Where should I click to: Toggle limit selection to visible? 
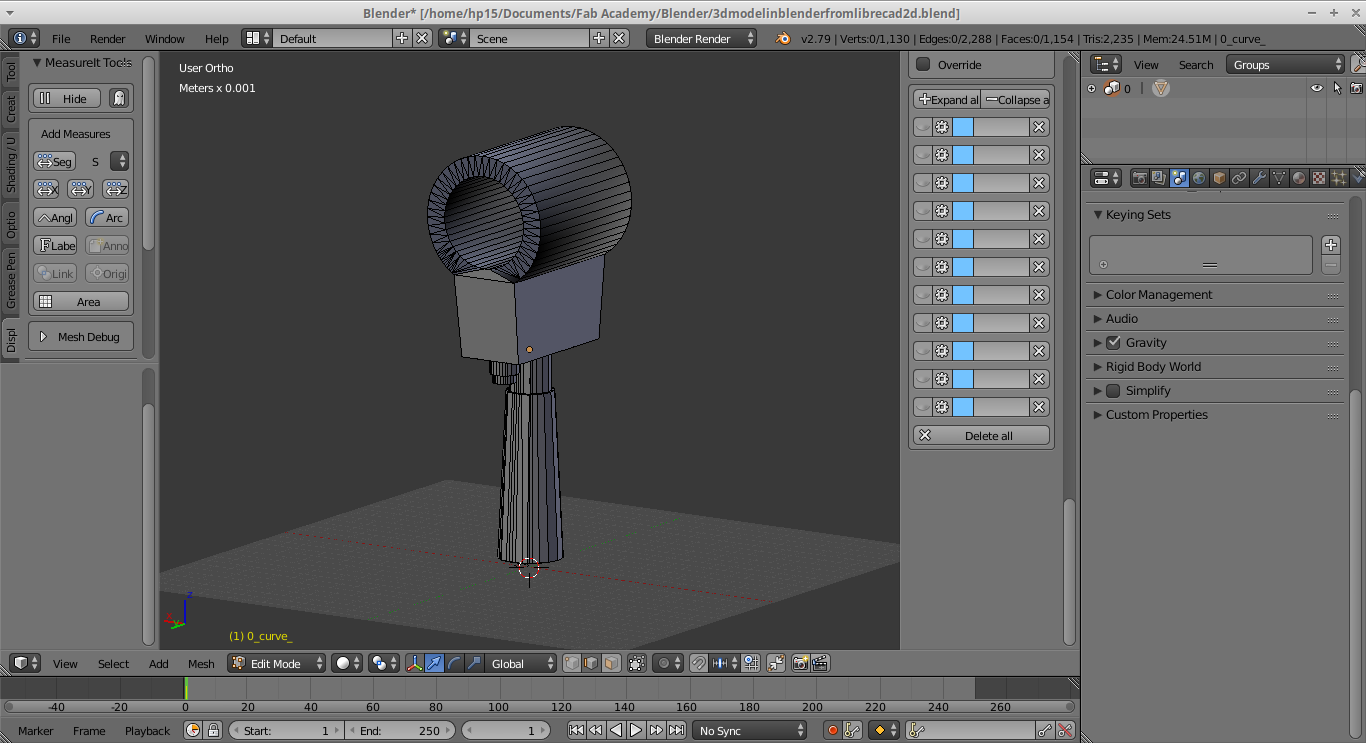pyautogui.click(x=637, y=663)
